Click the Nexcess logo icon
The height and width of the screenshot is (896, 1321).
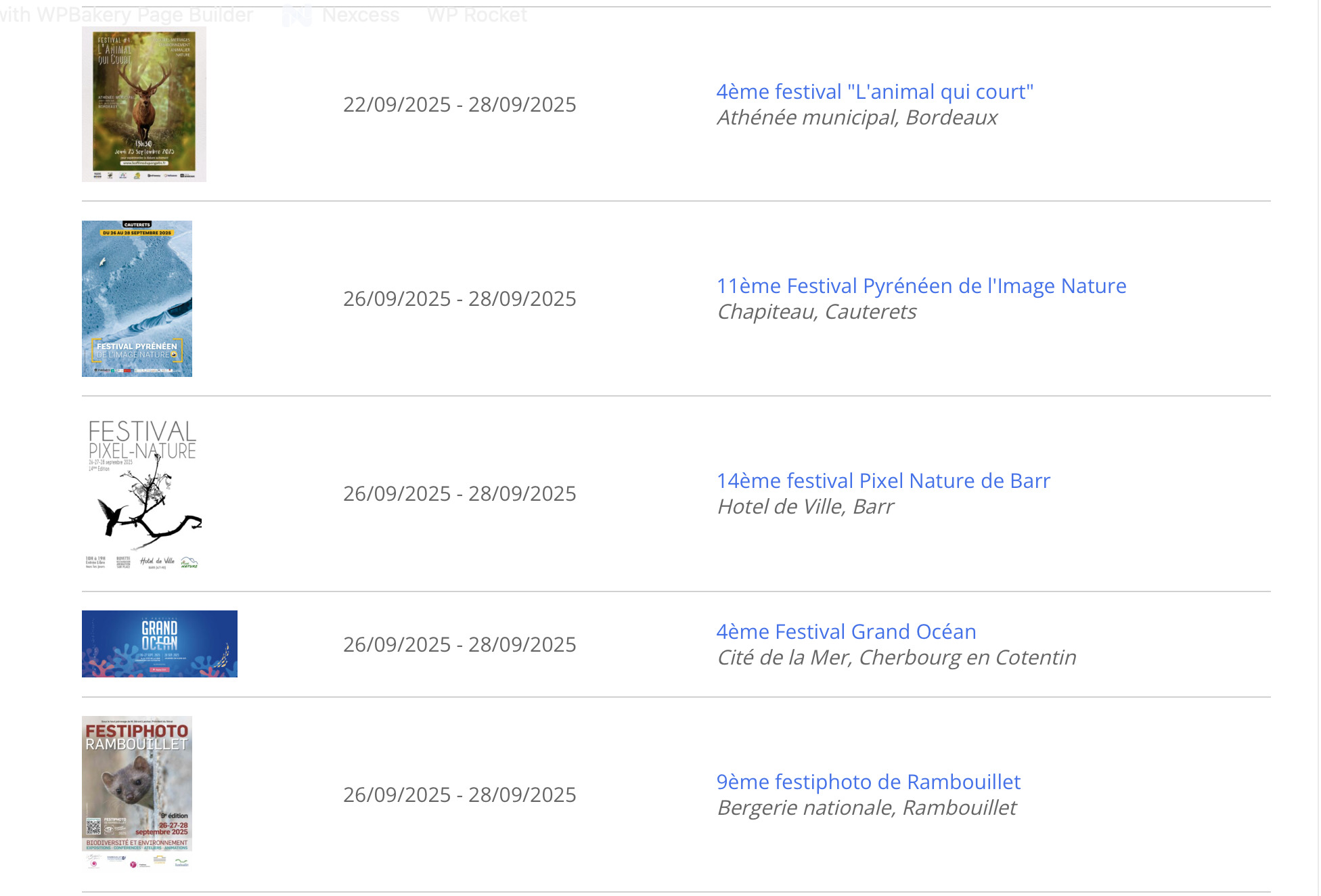pyautogui.click(x=296, y=15)
